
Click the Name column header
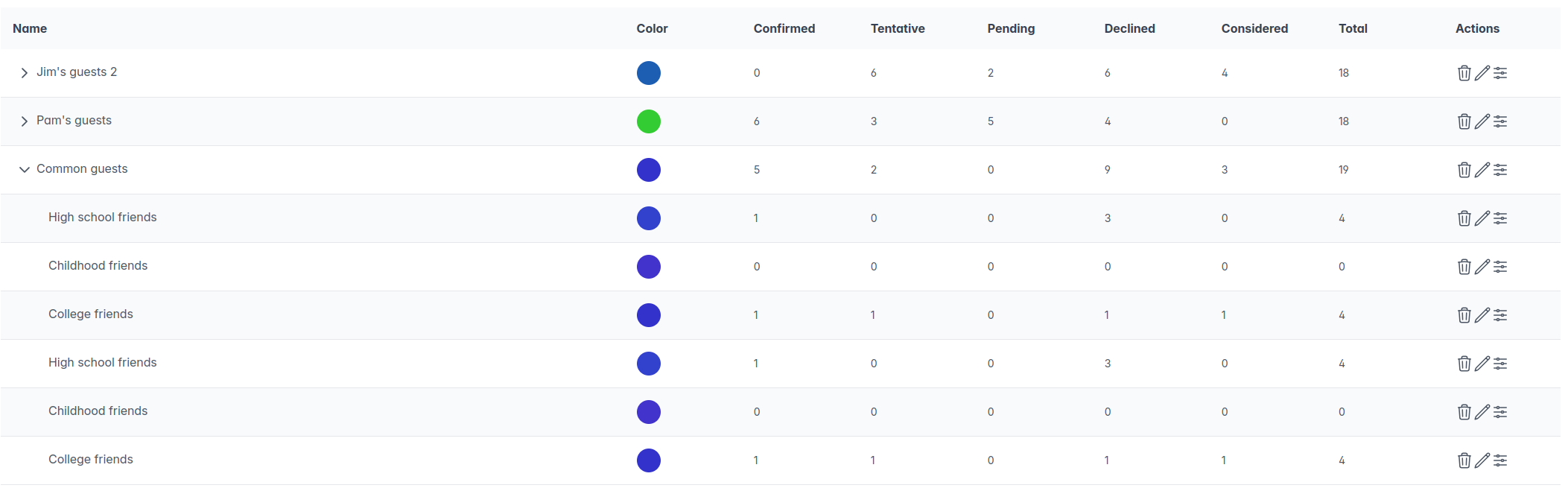[30, 28]
